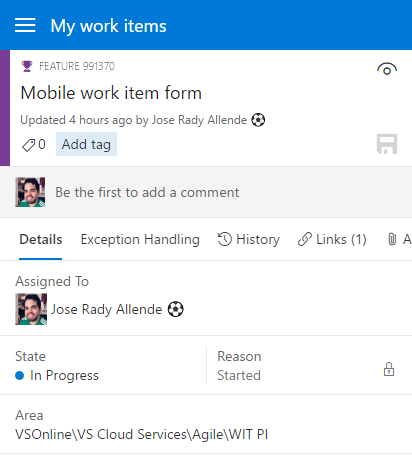Open the hamburger navigation menu
412x456 pixels.
tap(25, 26)
